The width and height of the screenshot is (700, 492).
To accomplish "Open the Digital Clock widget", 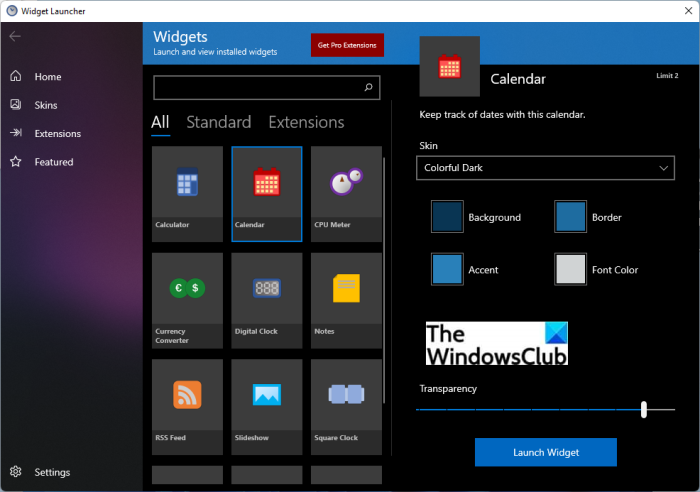I will [x=266, y=299].
